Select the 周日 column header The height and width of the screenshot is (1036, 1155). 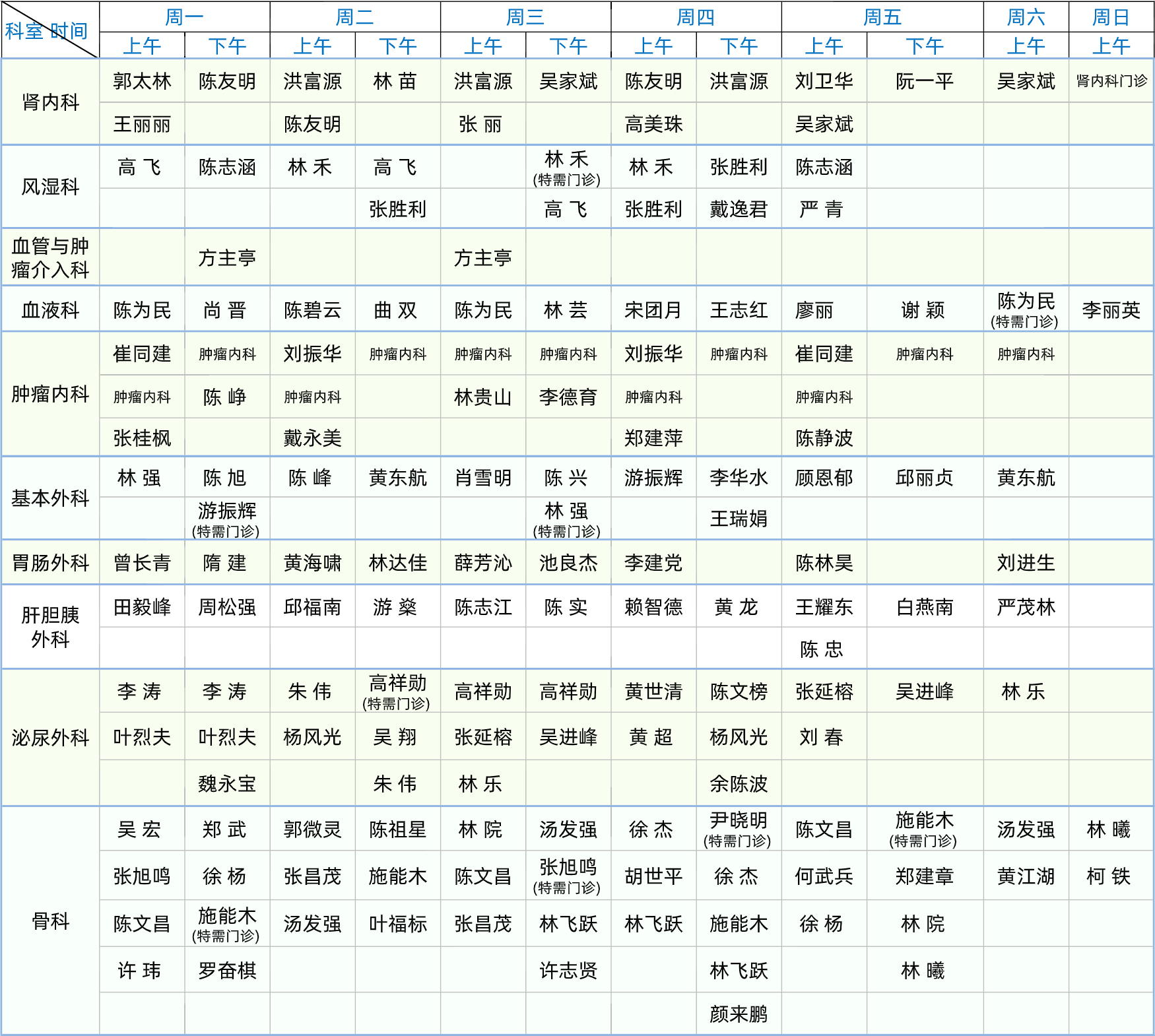(x=1111, y=17)
